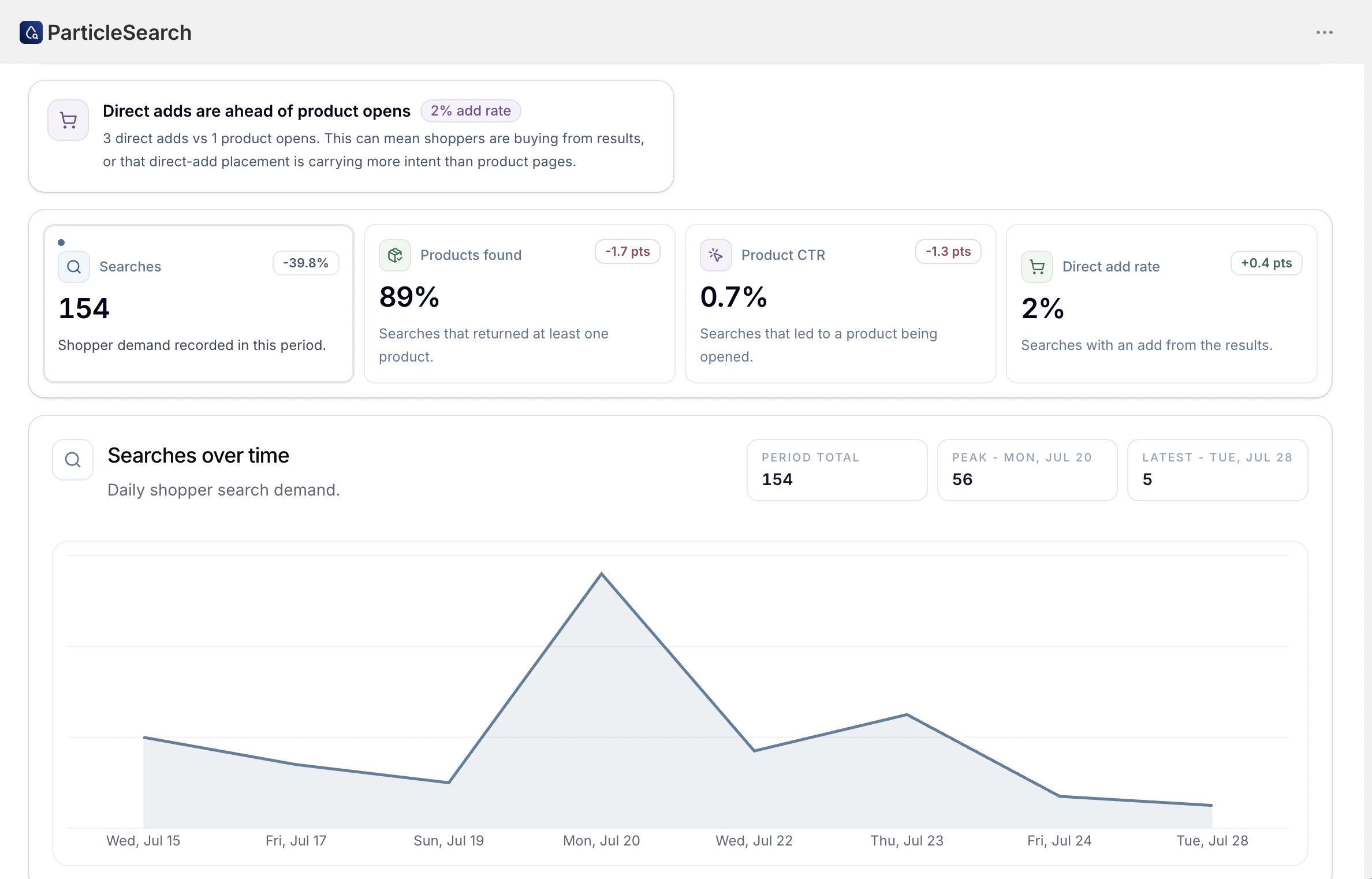Click the 2% add rate badge
This screenshot has height=879, width=1372.
(x=471, y=111)
